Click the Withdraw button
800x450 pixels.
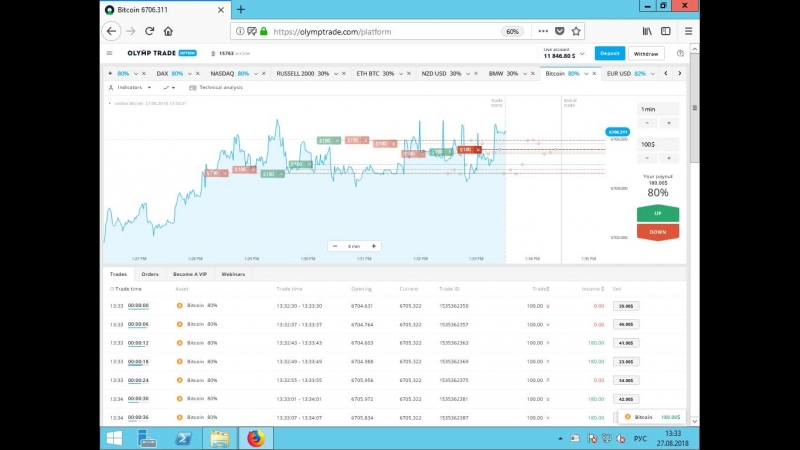(x=646, y=54)
